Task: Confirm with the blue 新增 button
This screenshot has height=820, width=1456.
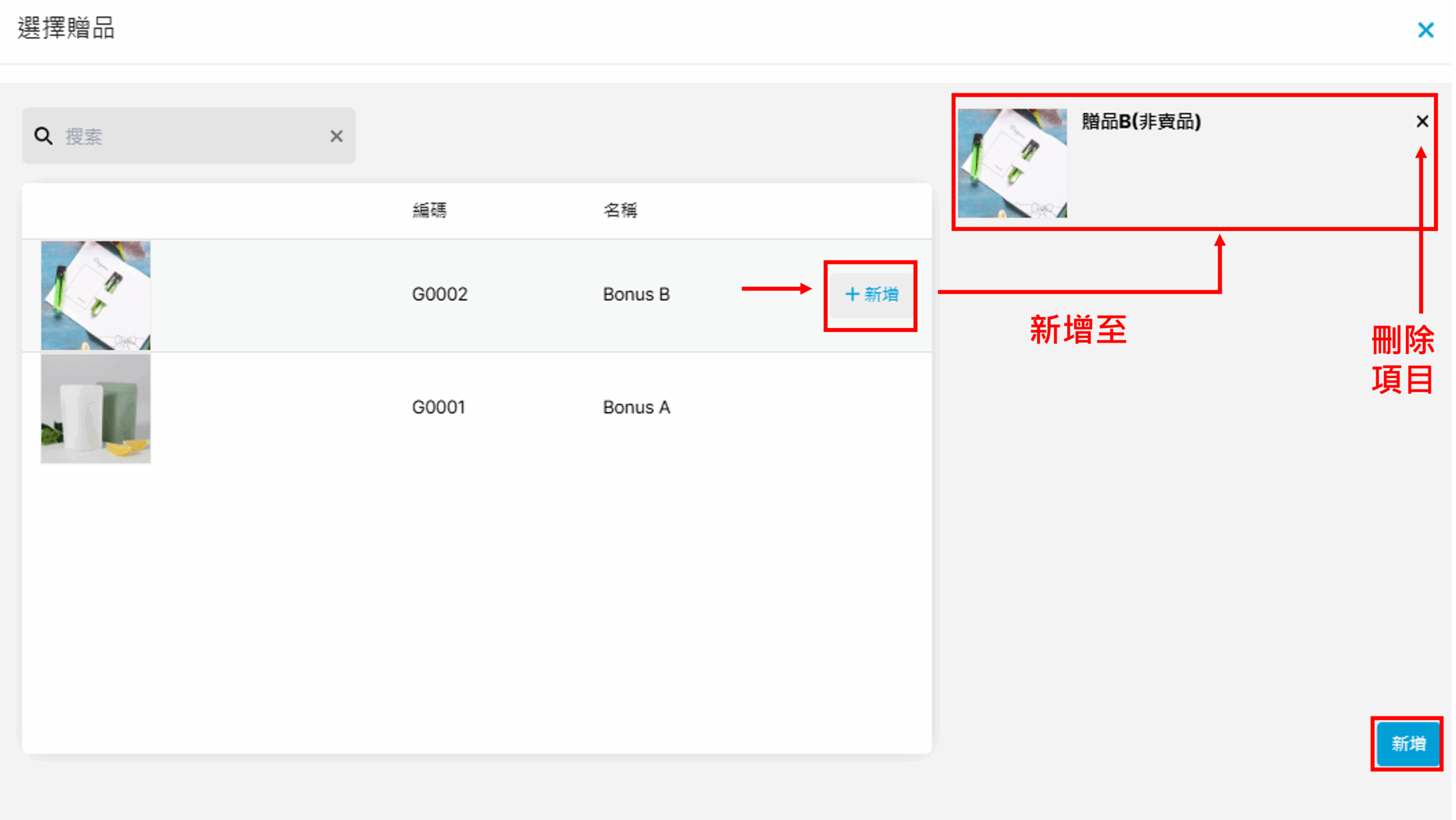Action: [x=1408, y=743]
